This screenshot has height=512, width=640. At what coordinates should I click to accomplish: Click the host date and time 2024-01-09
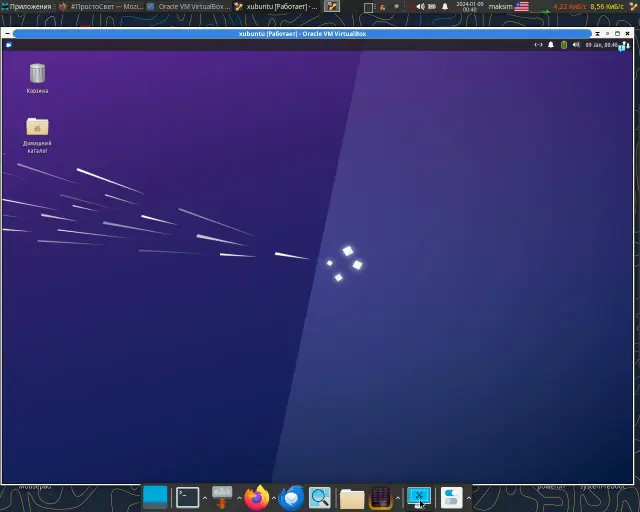point(470,7)
